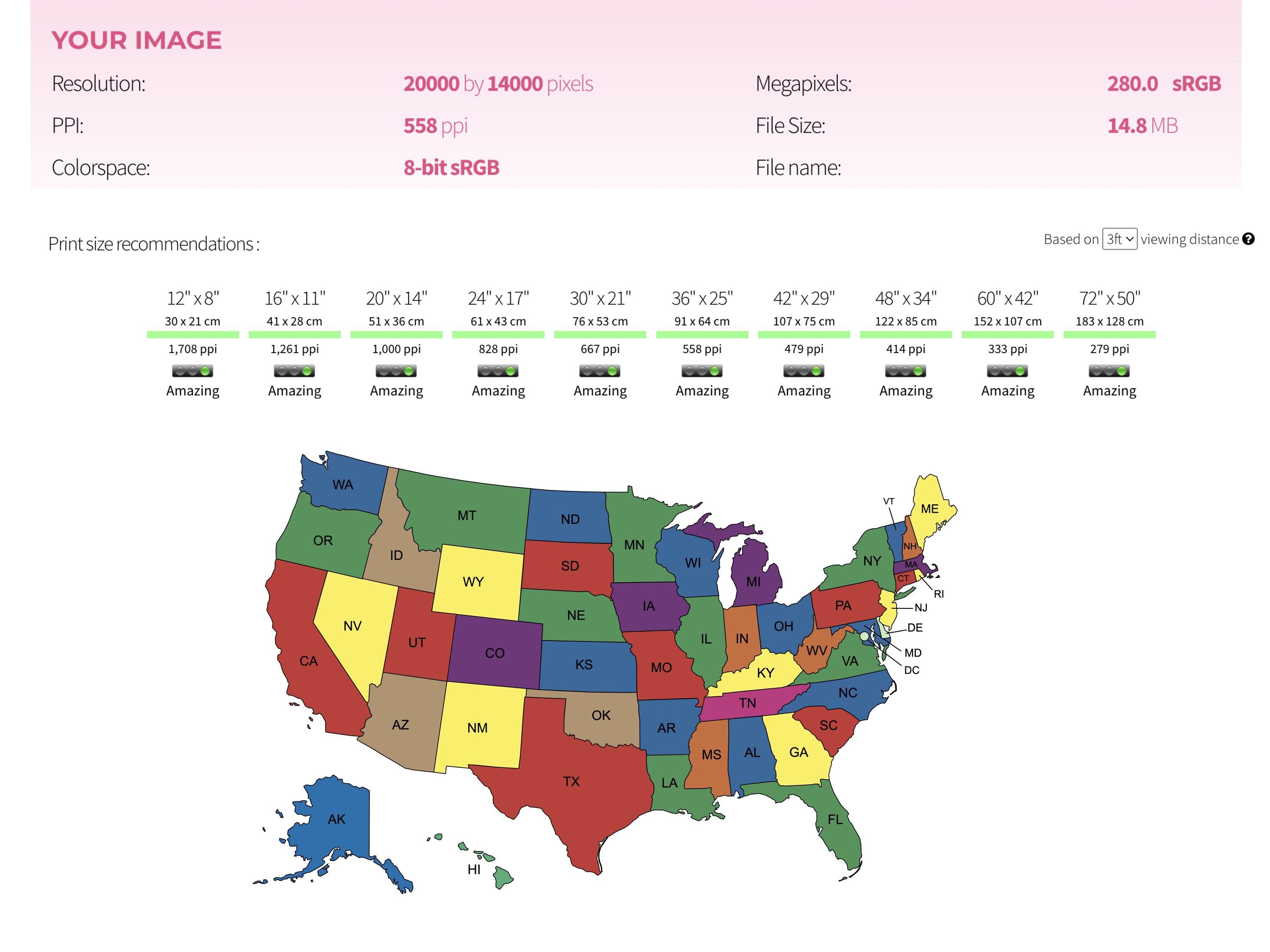Click the viewing distance help question-mark icon
1270x952 pixels.
(1248, 239)
